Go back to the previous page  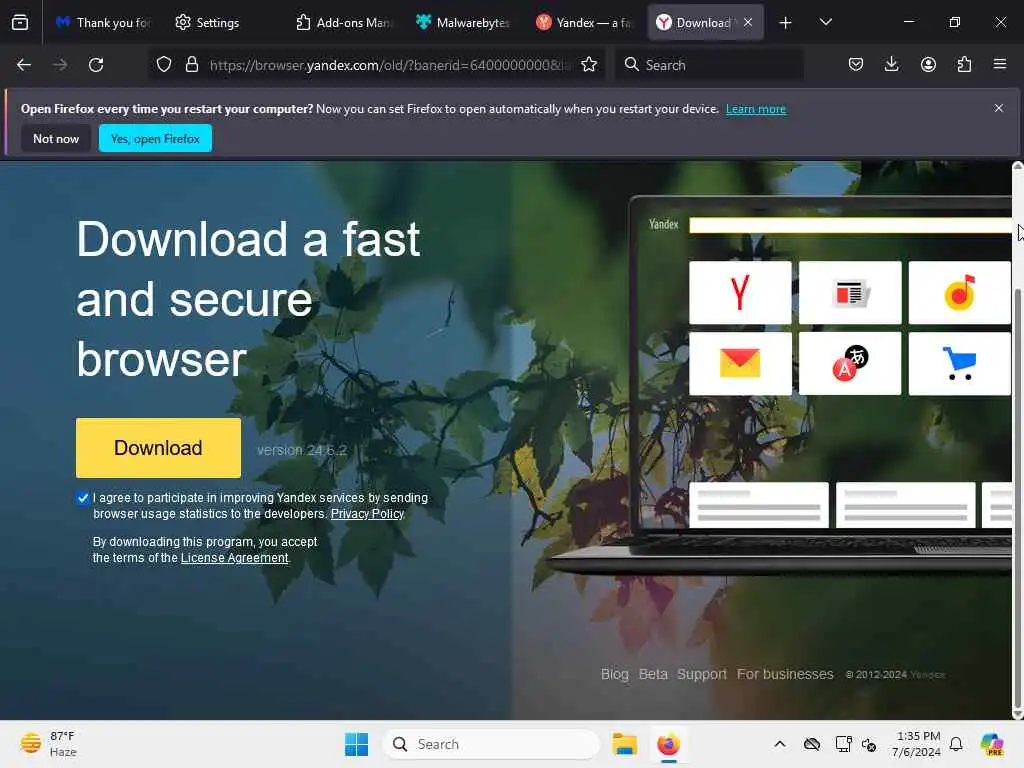[x=24, y=65]
